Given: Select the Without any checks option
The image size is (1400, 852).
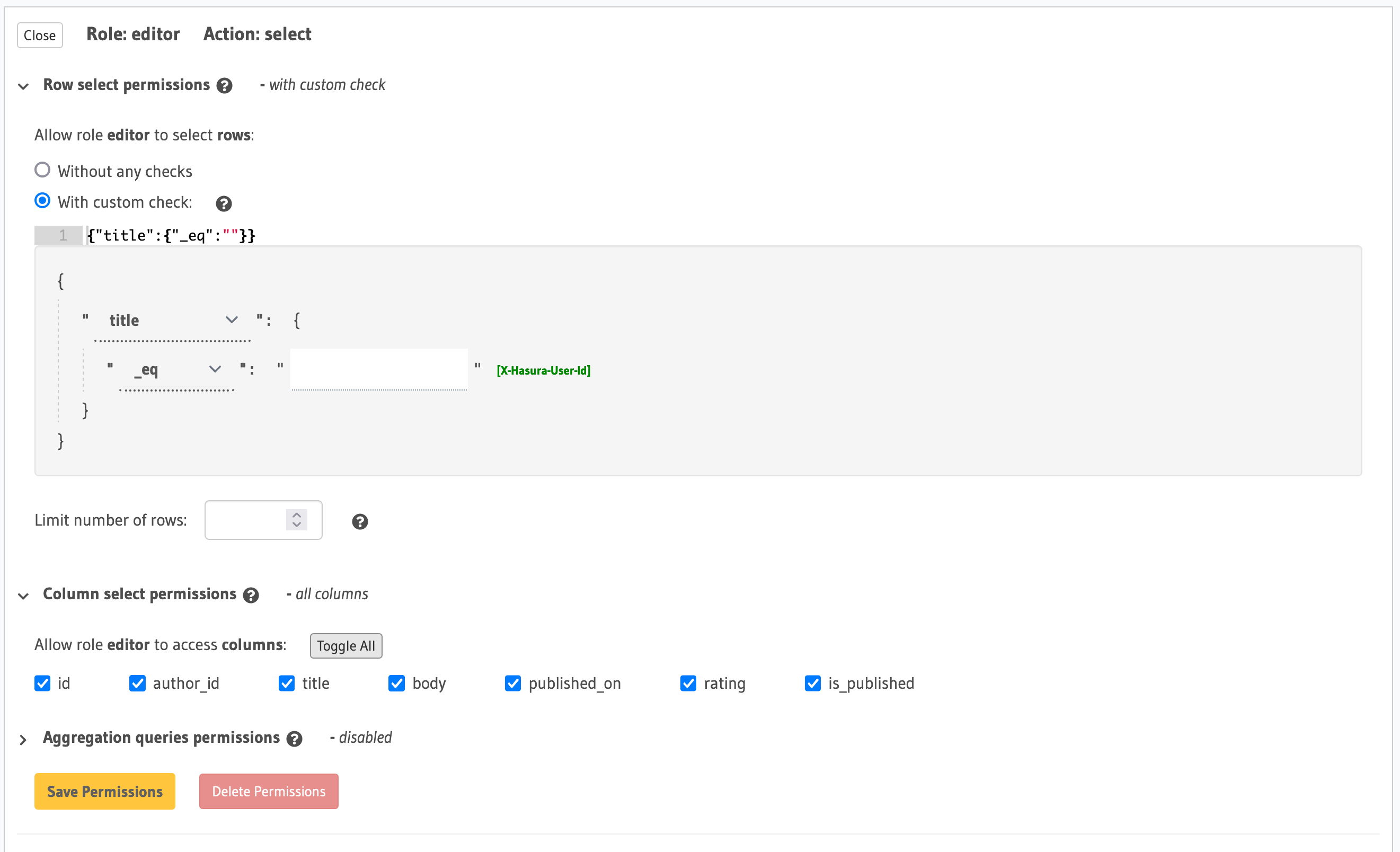Looking at the screenshot, I should 42,171.
